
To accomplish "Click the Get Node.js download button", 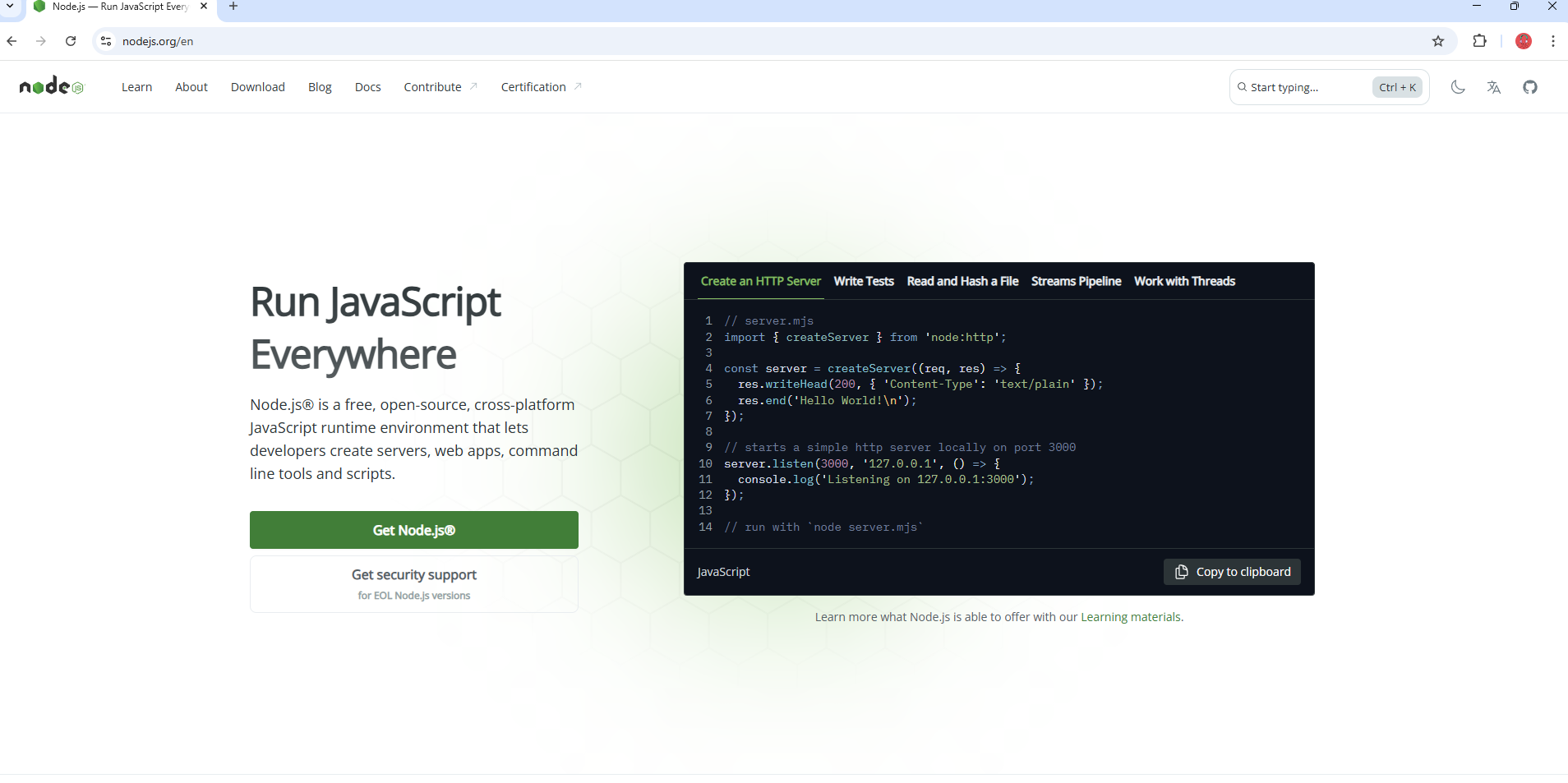I will click(413, 530).
